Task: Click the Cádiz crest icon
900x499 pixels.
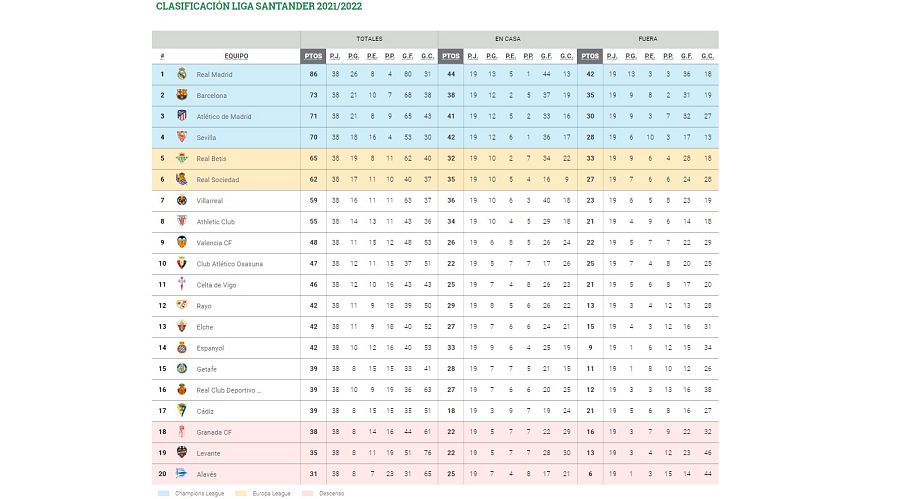Action: pos(182,410)
